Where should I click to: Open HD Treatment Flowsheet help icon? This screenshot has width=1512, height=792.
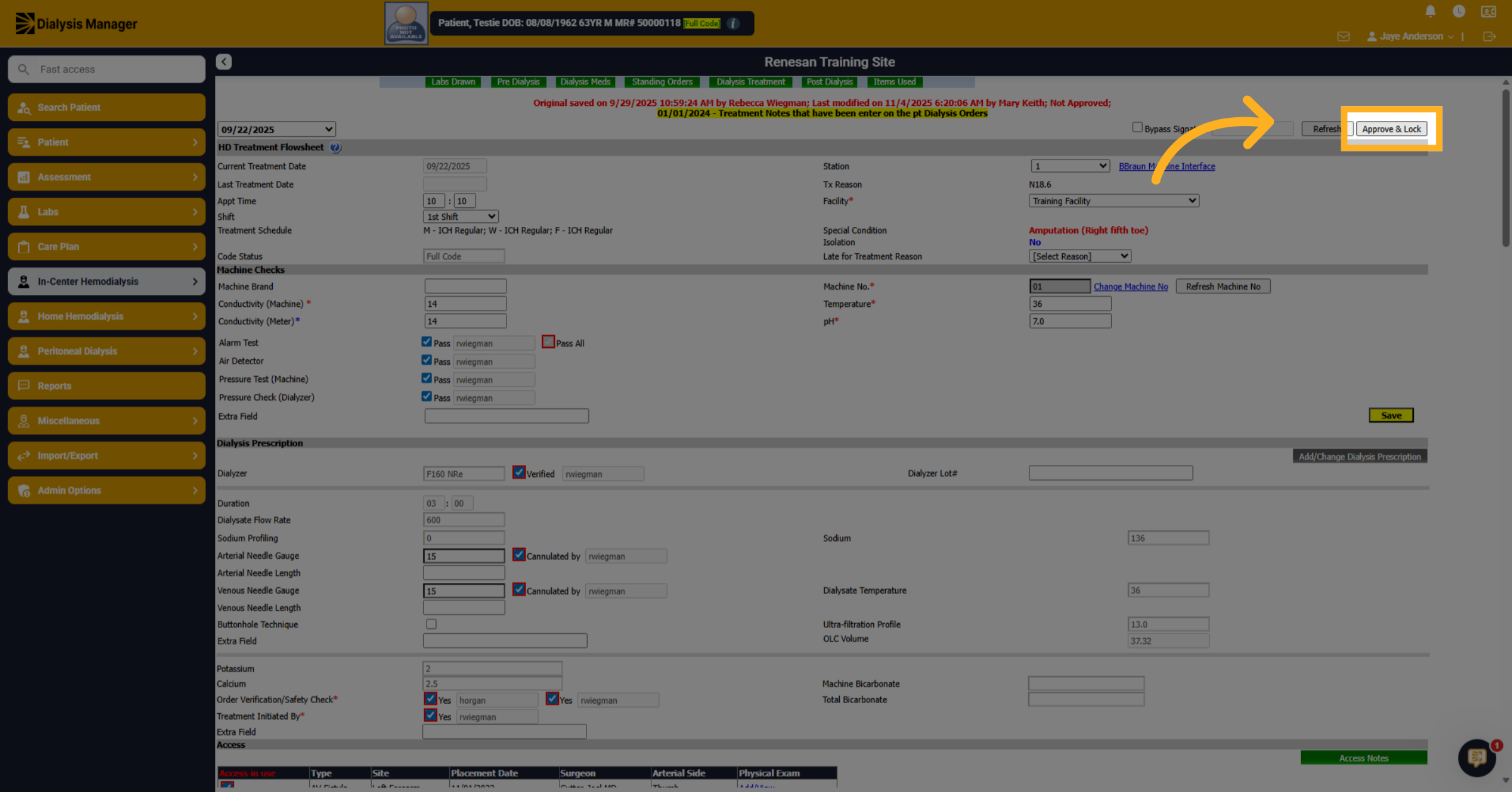(x=335, y=147)
